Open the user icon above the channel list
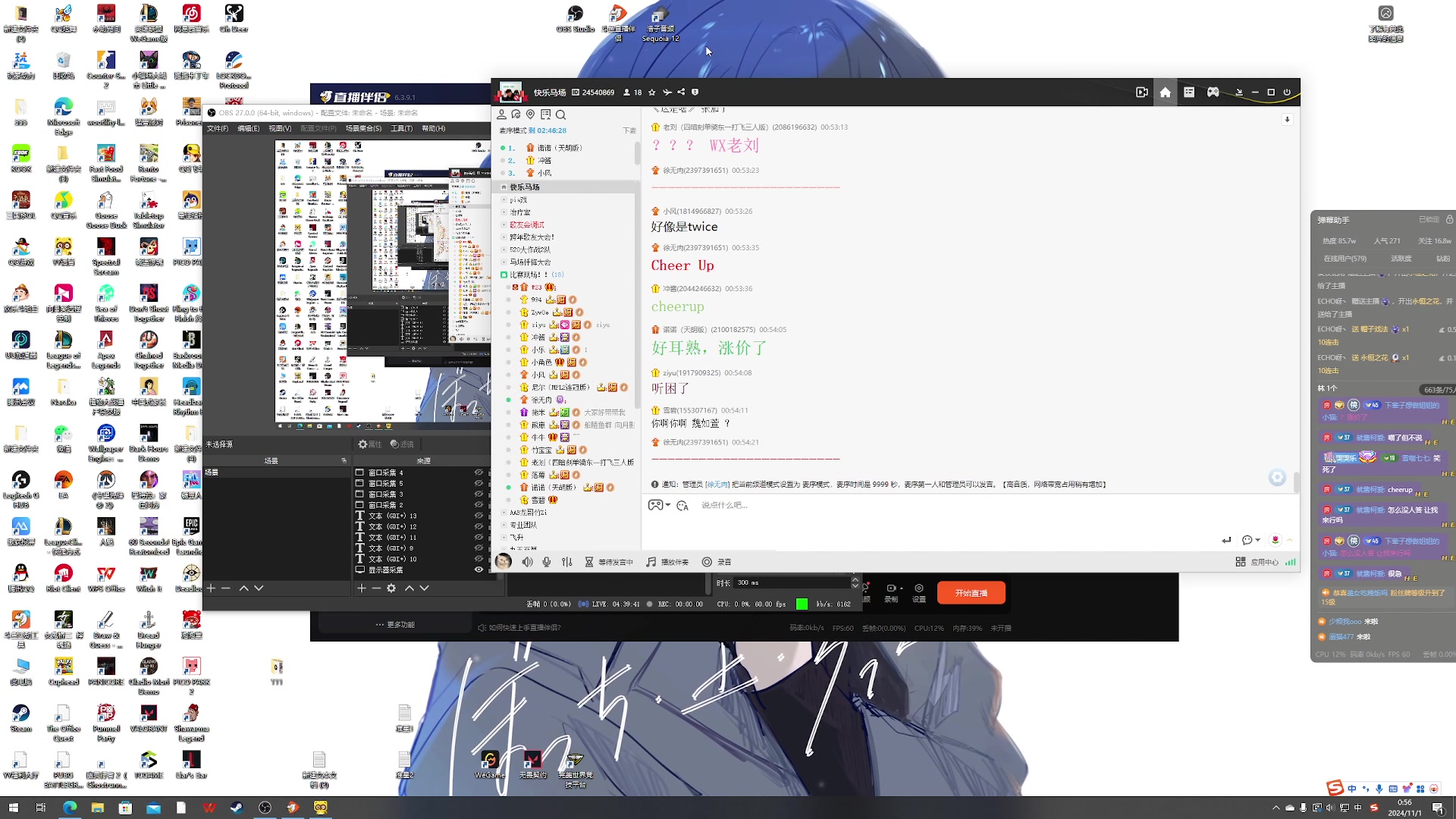The image size is (1456, 819). (x=501, y=115)
